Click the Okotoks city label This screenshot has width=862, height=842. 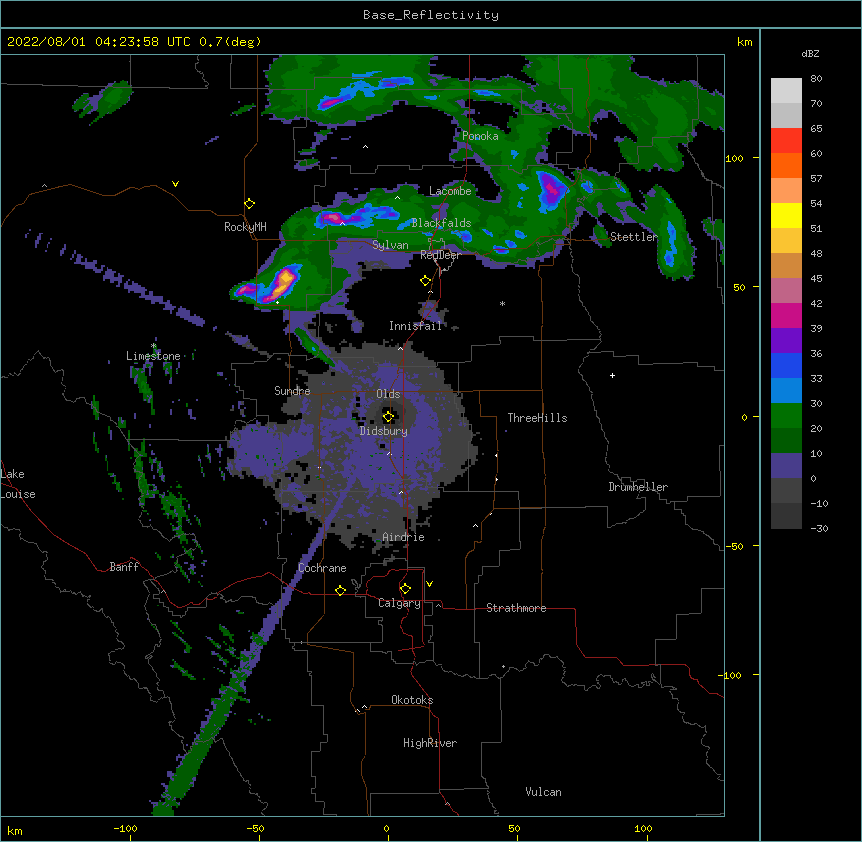(412, 700)
